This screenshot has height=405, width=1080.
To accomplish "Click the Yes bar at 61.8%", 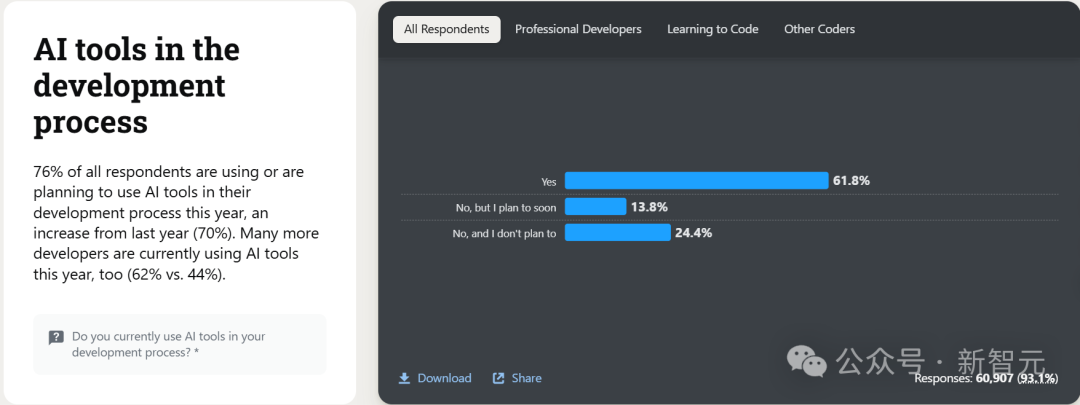I will (x=696, y=180).
